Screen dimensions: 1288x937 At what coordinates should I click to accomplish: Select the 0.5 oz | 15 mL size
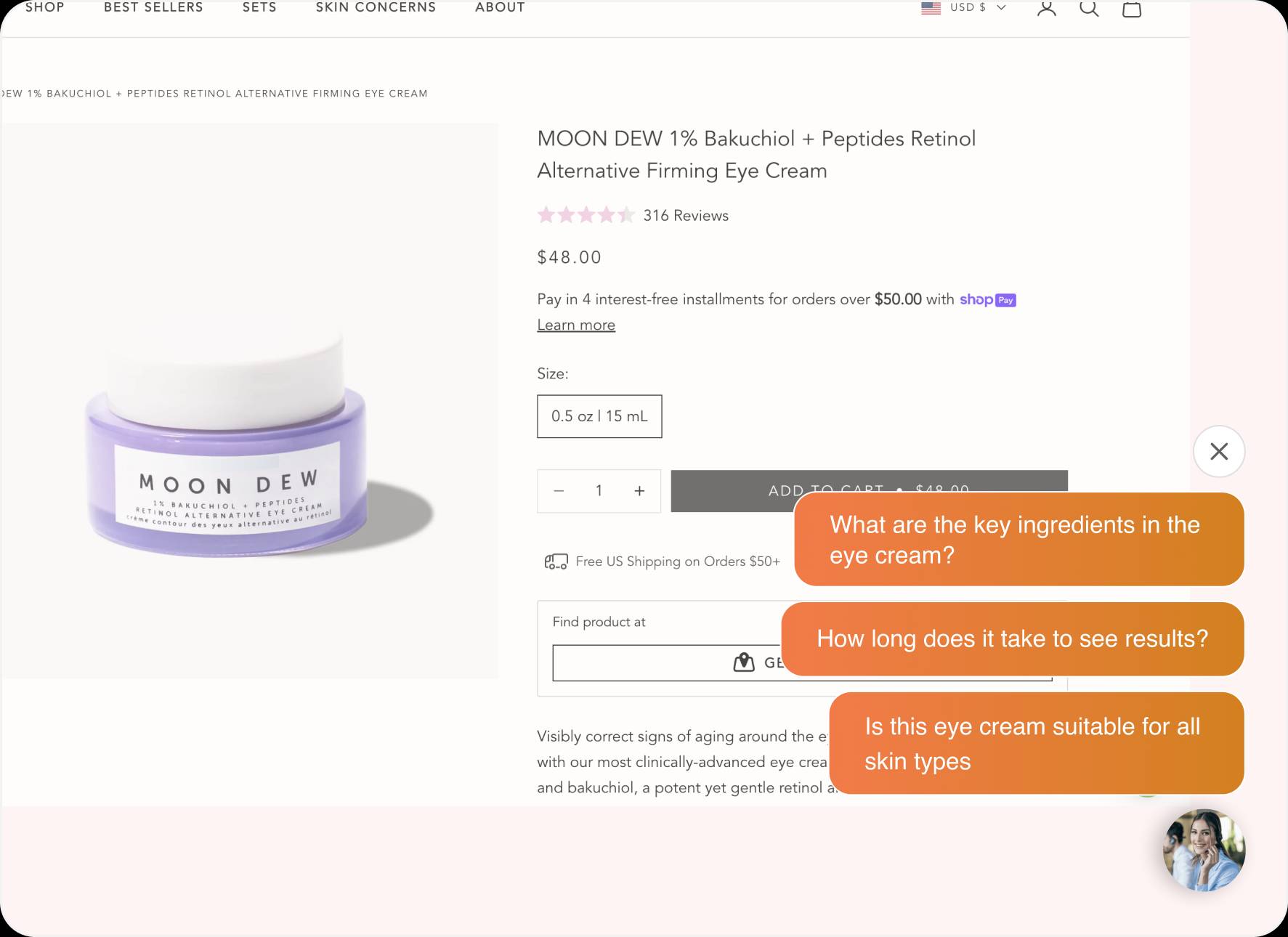pyautogui.click(x=599, y=416)
